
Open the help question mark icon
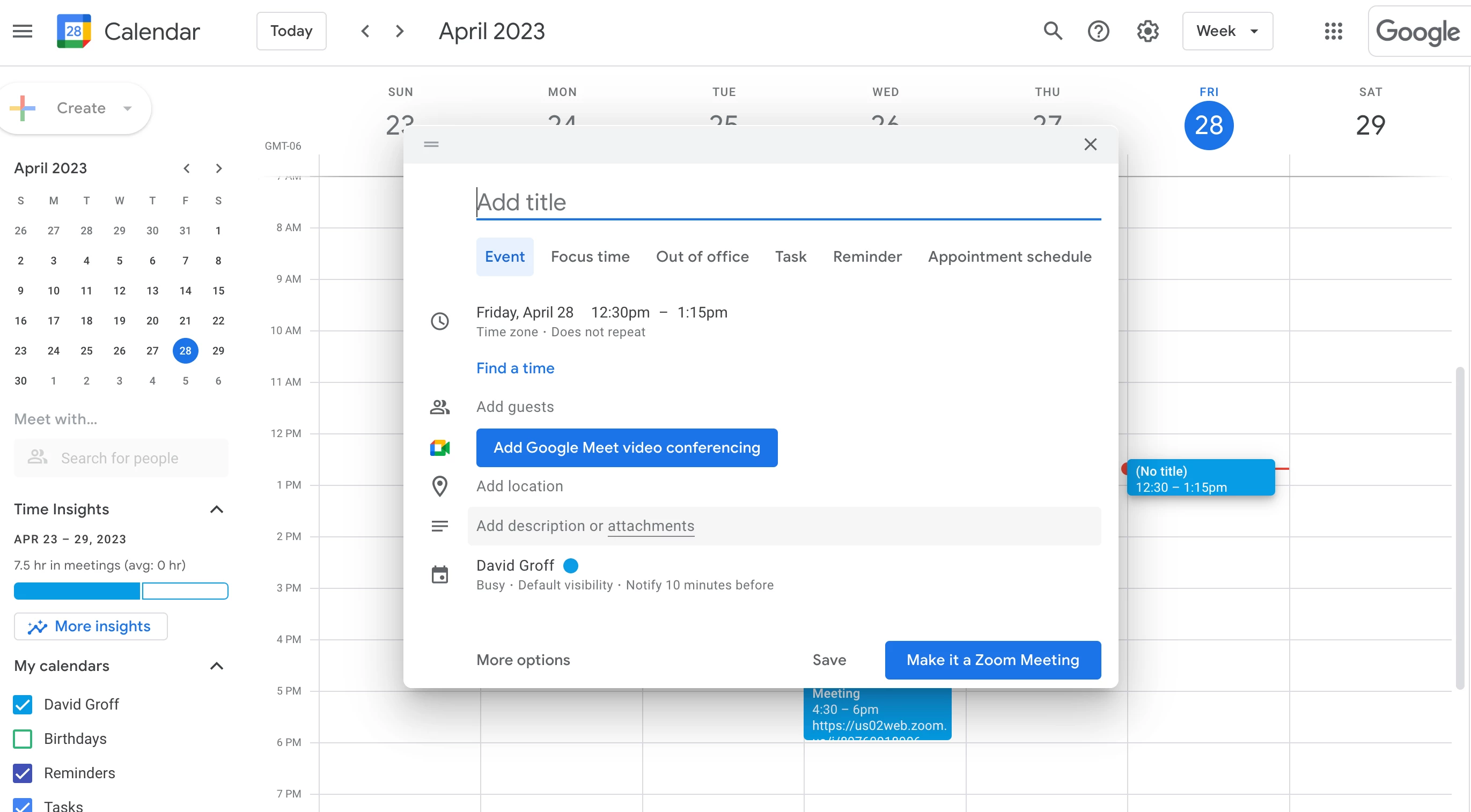pyautogui.click(x=1098, y=31)
